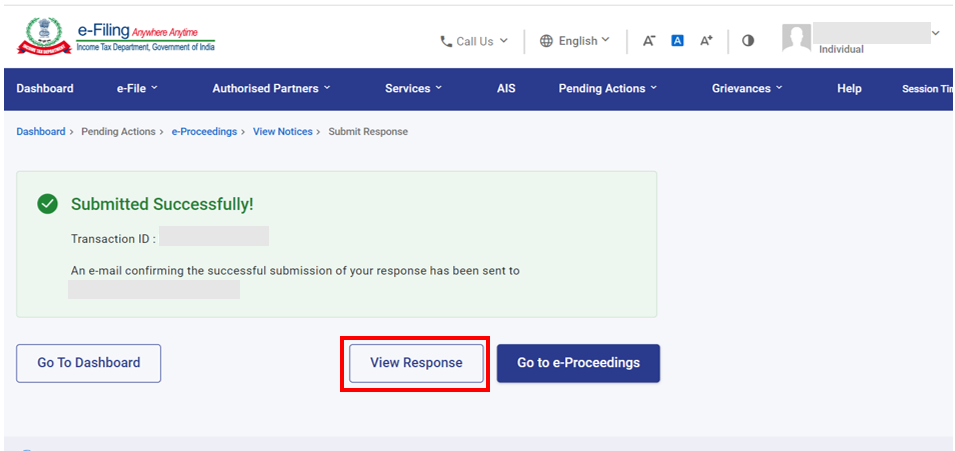Screen dimensions: 955x451
Task: Decrease font size with the smaller A icon
Action: (x=649, y=41)
